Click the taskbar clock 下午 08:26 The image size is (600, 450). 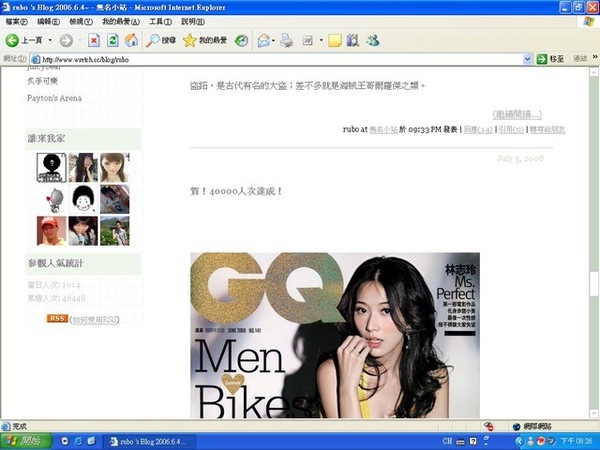pos(576,441)
